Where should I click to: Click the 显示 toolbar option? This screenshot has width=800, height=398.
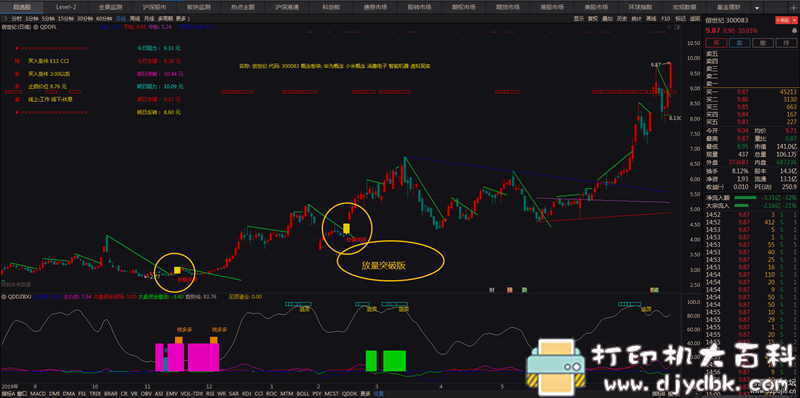pos(578,18)
